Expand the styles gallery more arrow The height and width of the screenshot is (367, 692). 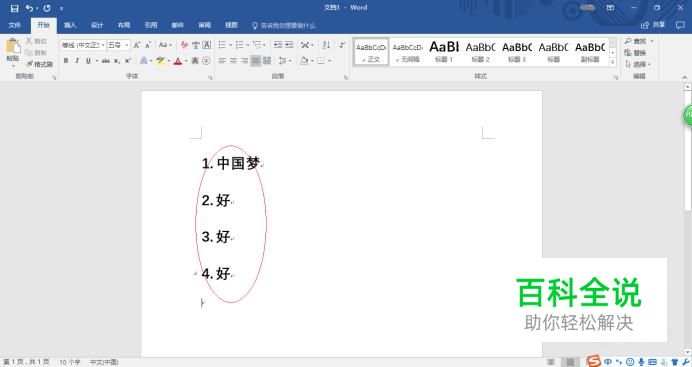pyautogui.click(x=613, y=63)
